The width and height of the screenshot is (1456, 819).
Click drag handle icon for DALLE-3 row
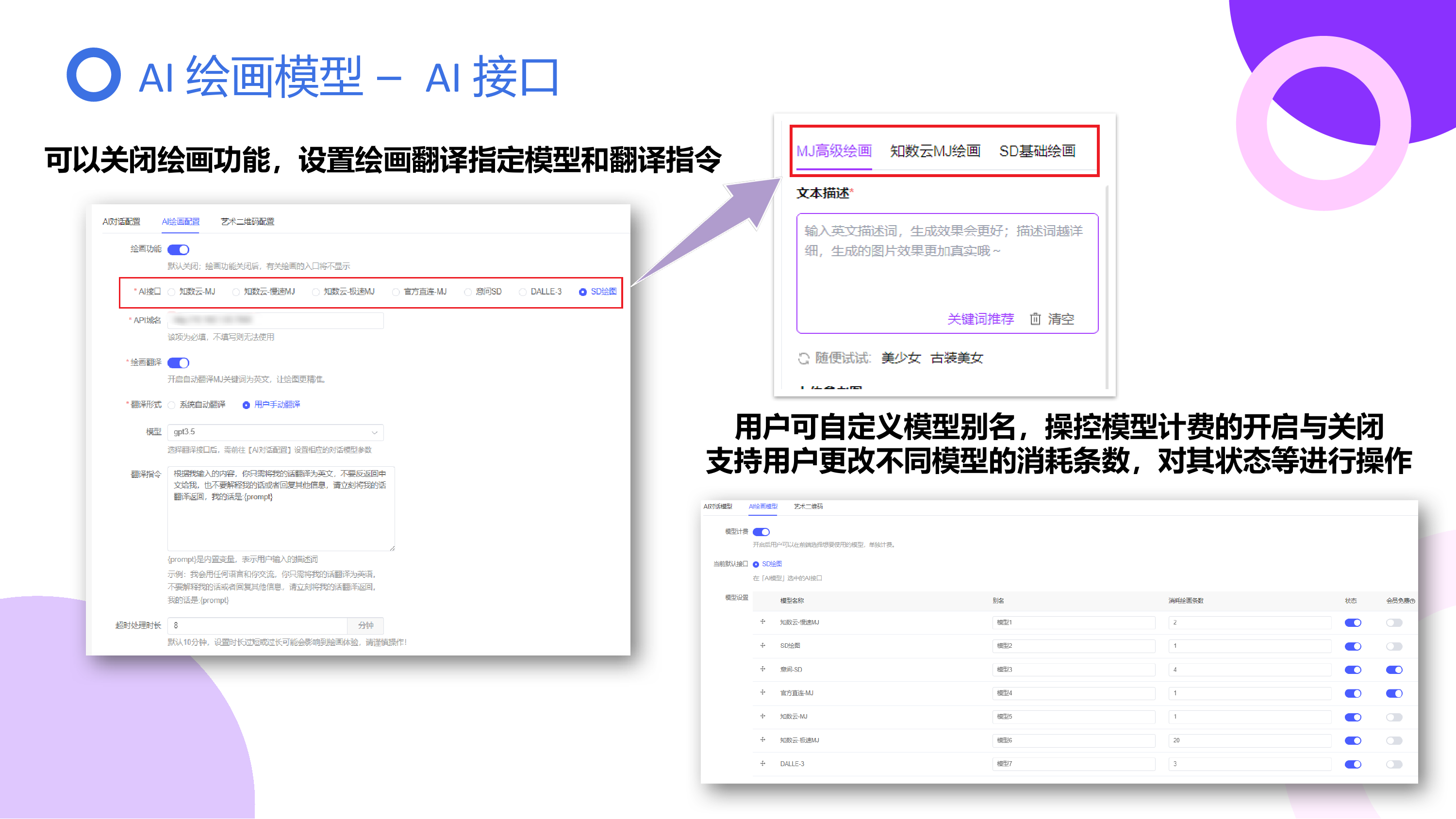[762, 764]
